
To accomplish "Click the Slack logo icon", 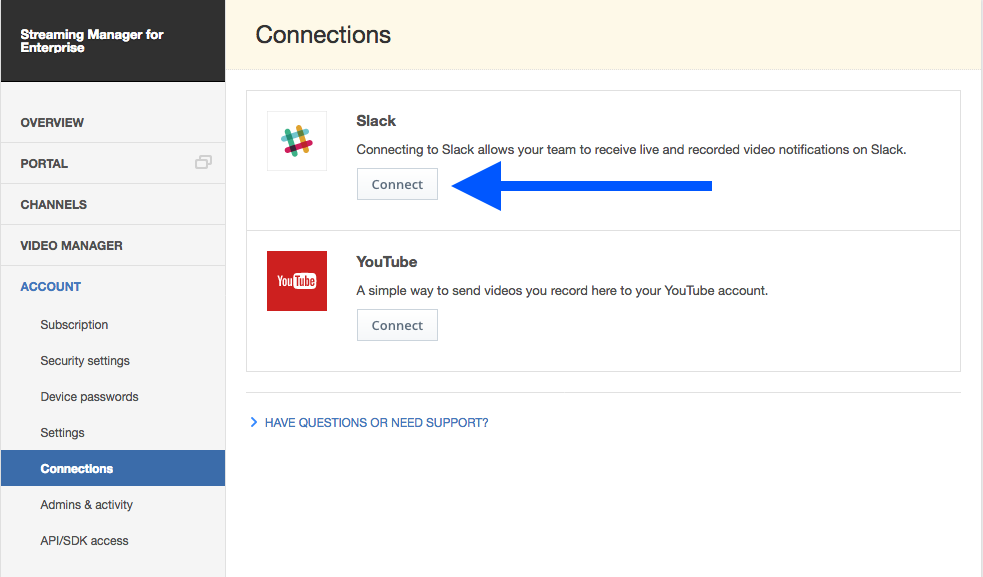I will 297,141.
